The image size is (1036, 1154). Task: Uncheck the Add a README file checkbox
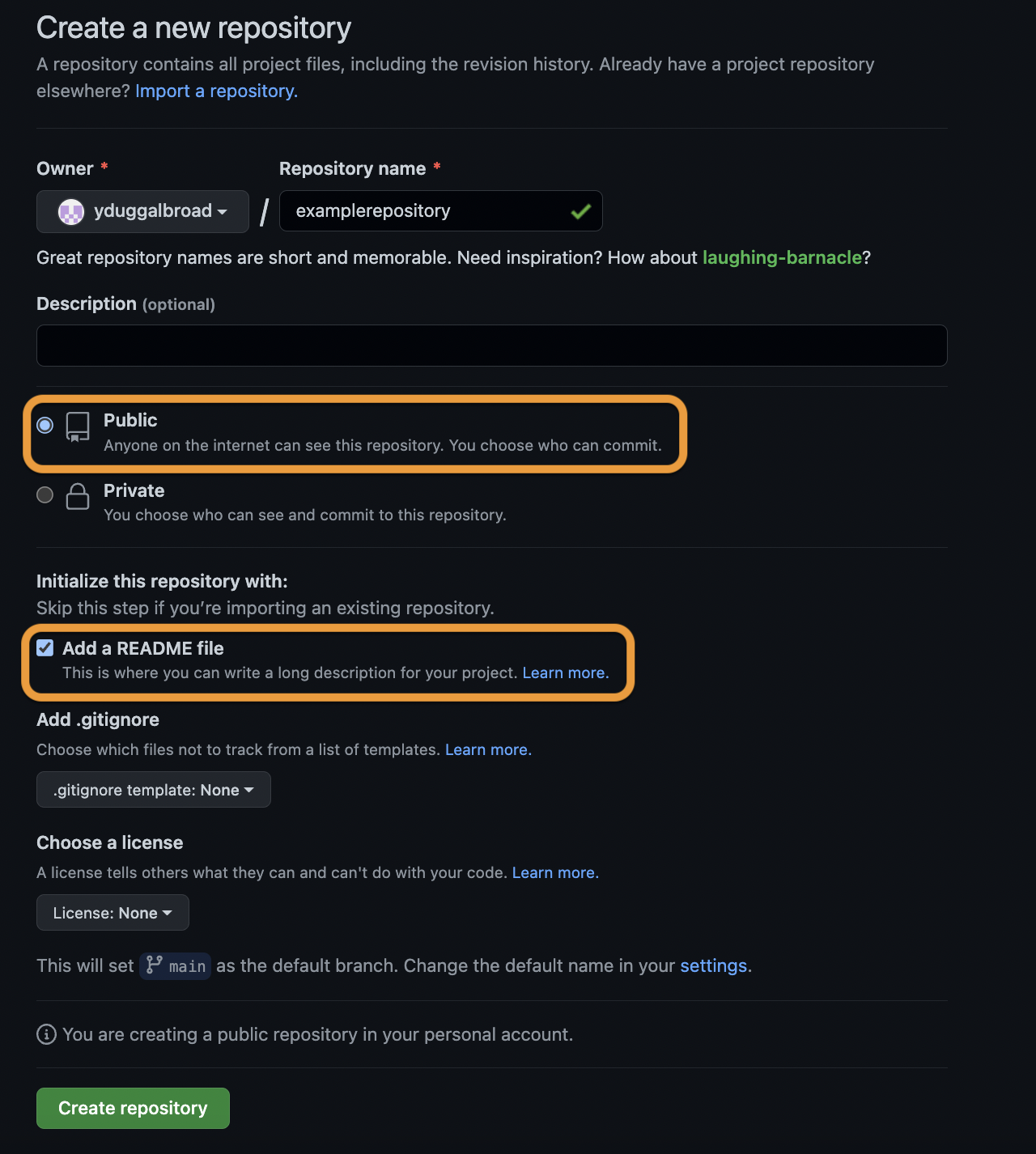click(45, 647)
